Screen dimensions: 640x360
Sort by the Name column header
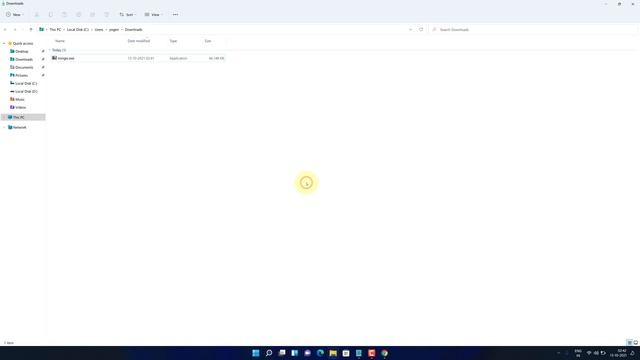60,41
